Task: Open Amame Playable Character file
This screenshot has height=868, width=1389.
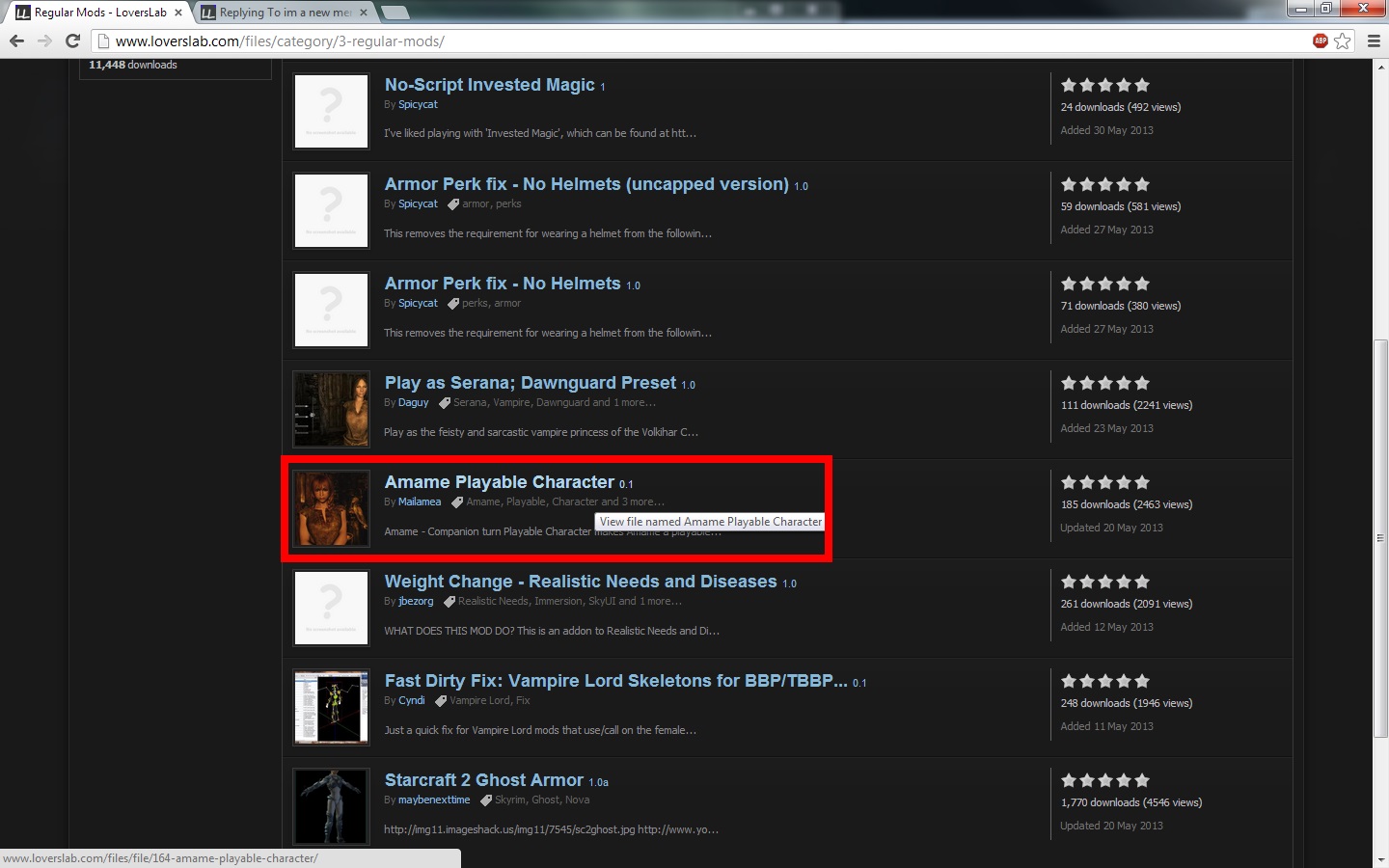Action: tap(499, 482)
